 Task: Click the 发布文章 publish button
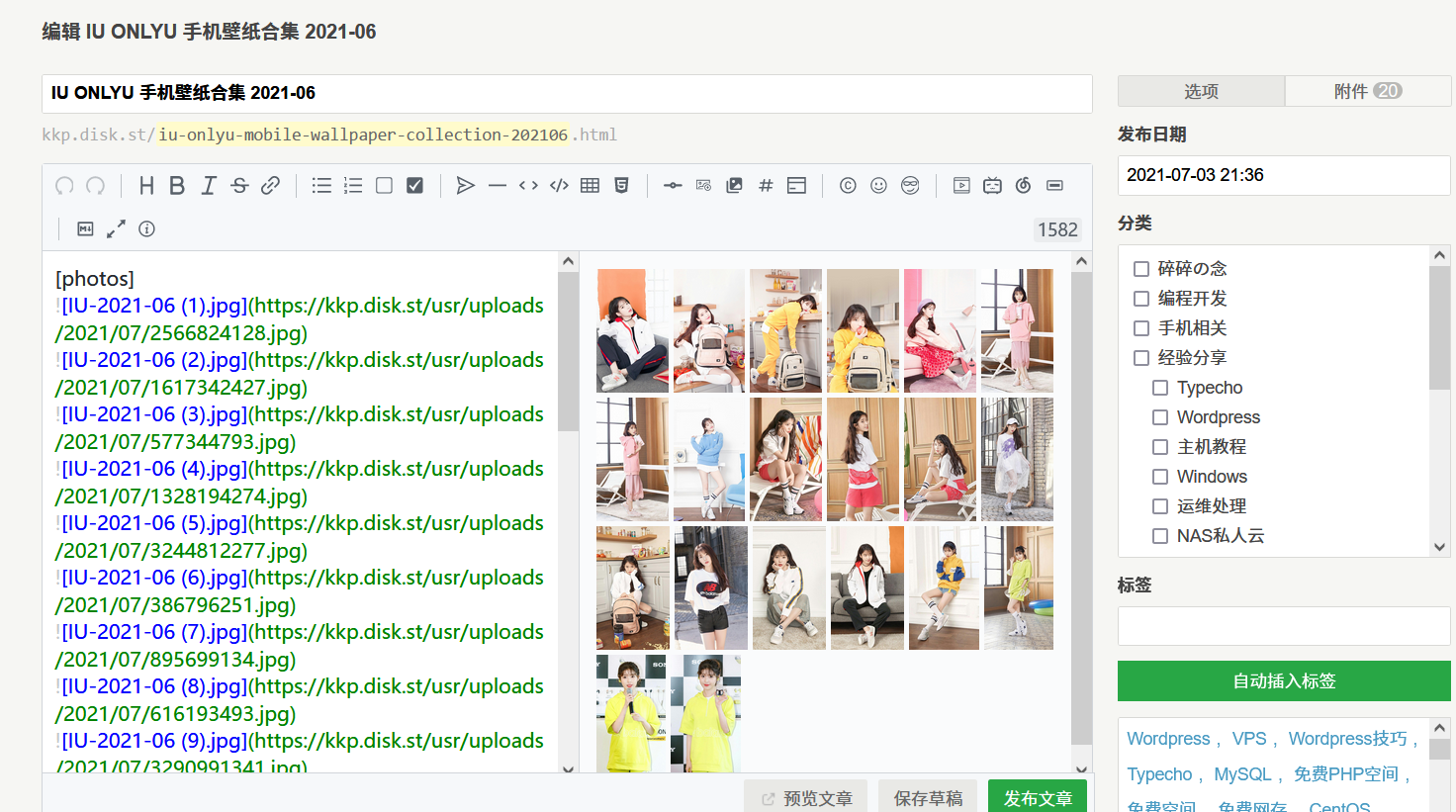coord(1038,798)
